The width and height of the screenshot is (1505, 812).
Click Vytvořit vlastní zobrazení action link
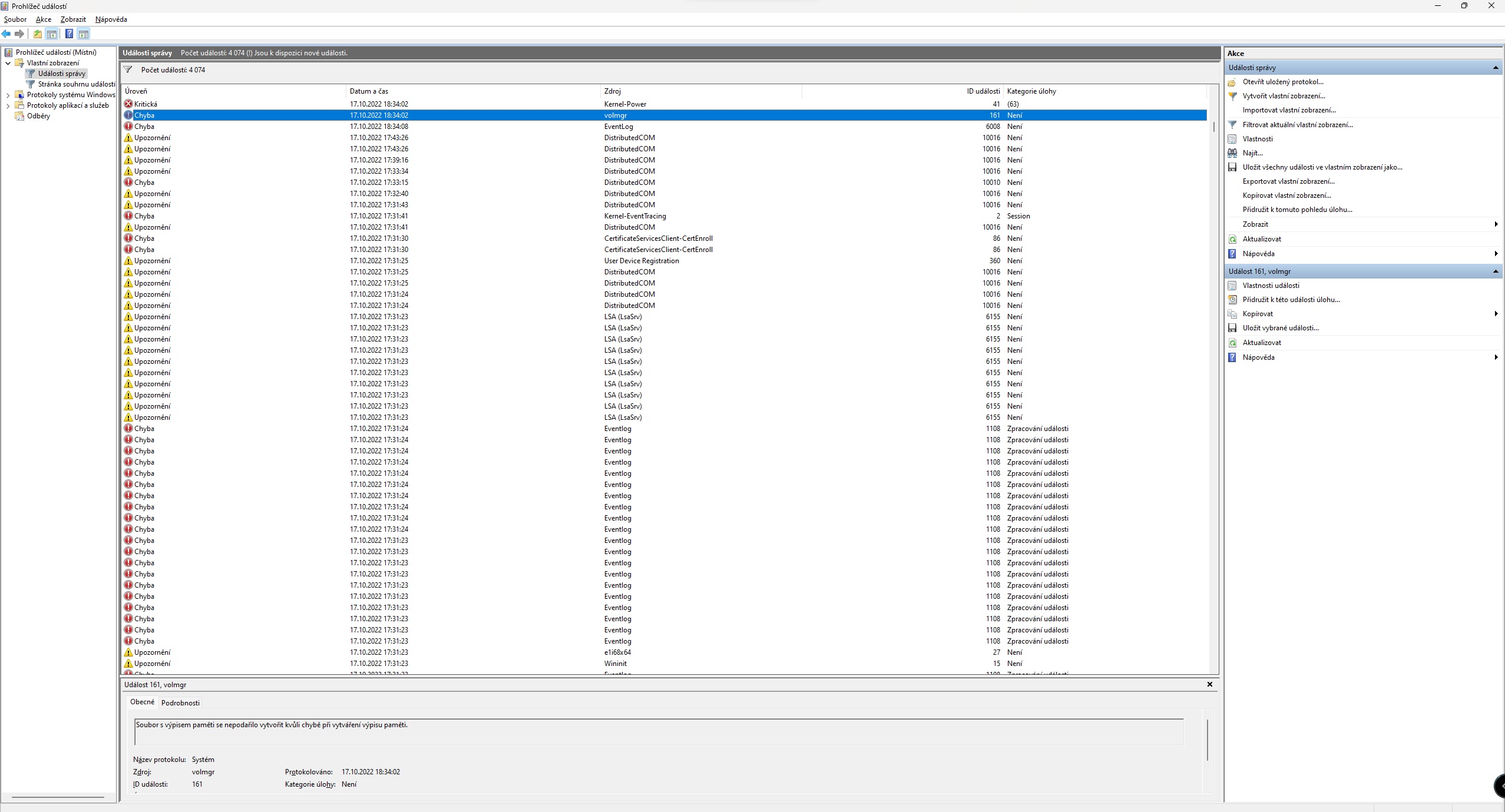pos(1284,96)
